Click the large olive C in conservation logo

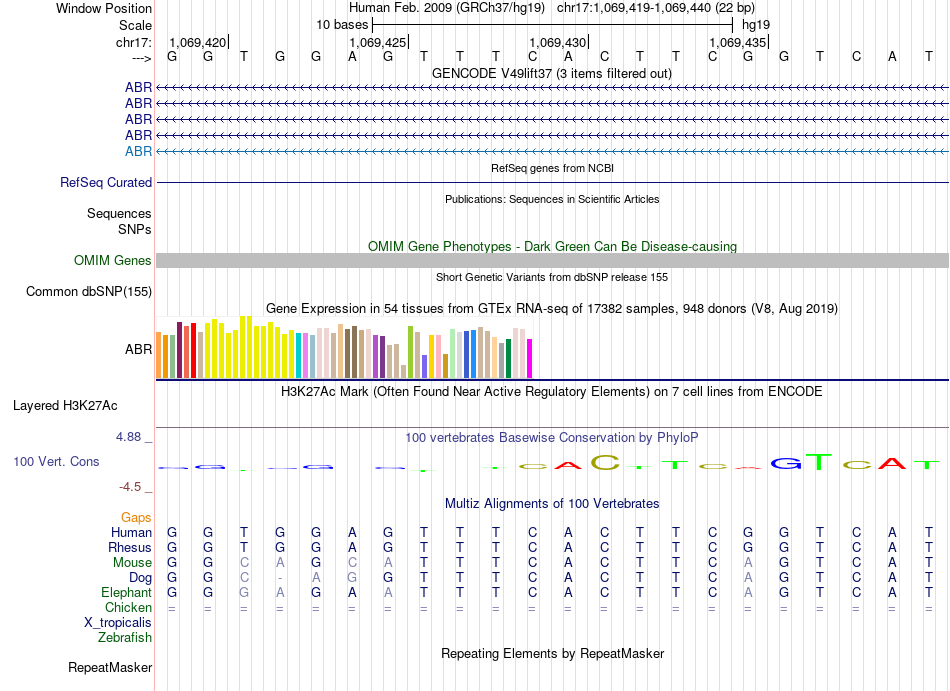pyautogui.click(x=605, y=463)
